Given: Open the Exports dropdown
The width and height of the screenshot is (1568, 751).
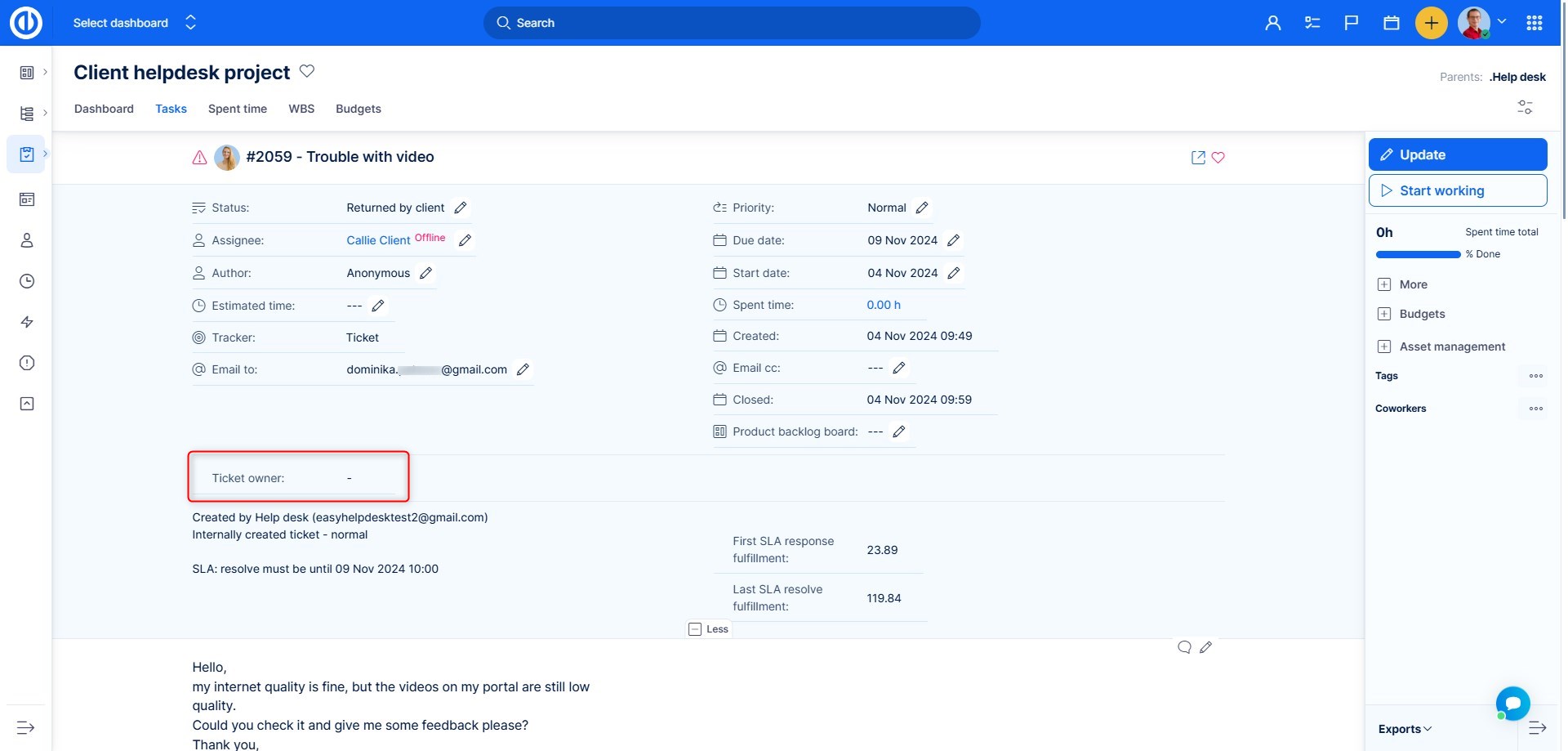Looking at the screenshot, I should tap(1405, 729).
